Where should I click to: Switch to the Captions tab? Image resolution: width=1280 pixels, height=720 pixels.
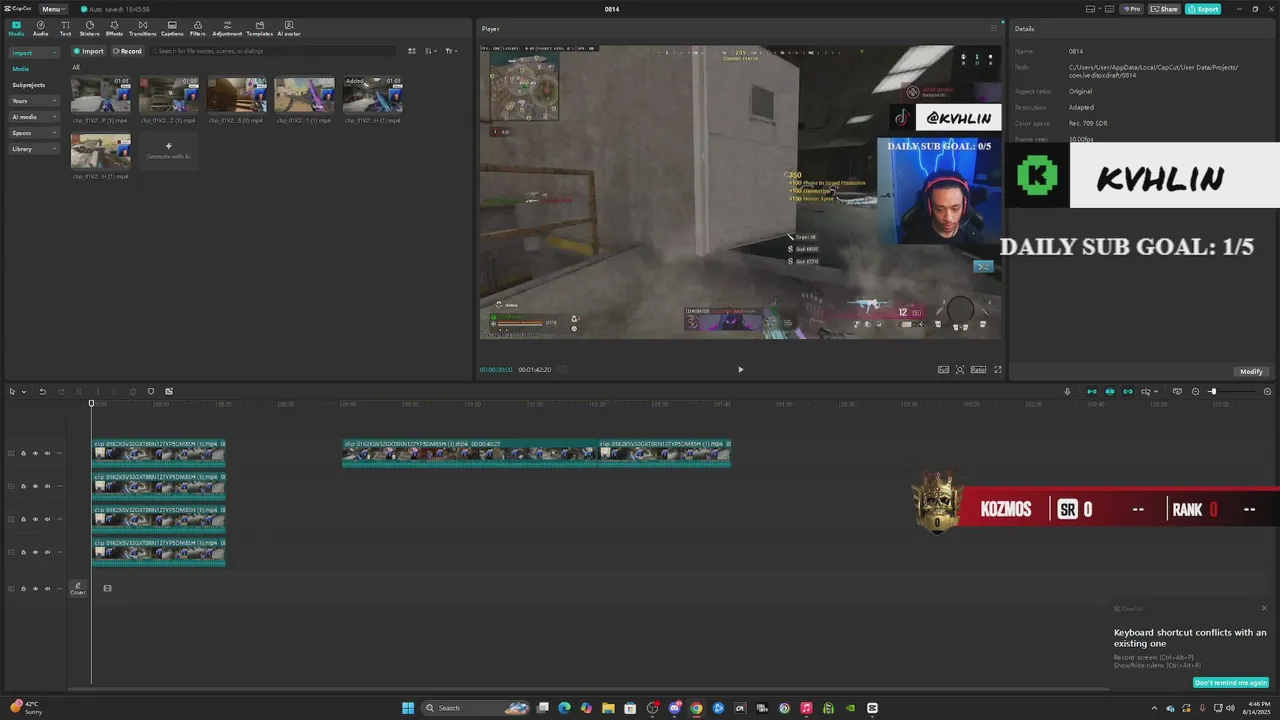pyautogui.click(x=172, y=28)
